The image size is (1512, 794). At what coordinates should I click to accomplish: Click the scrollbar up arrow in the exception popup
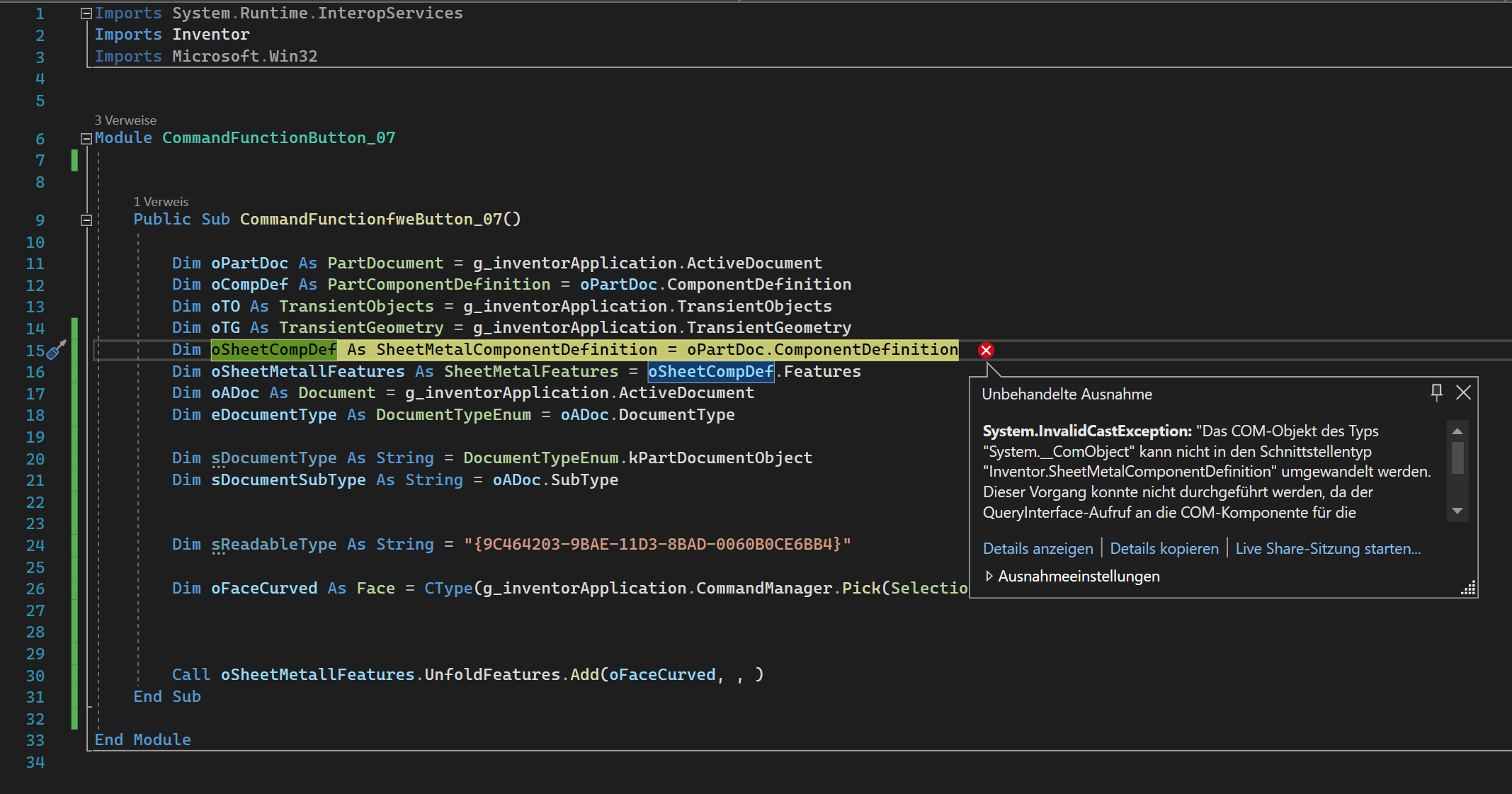click(x=1457, y=431)
